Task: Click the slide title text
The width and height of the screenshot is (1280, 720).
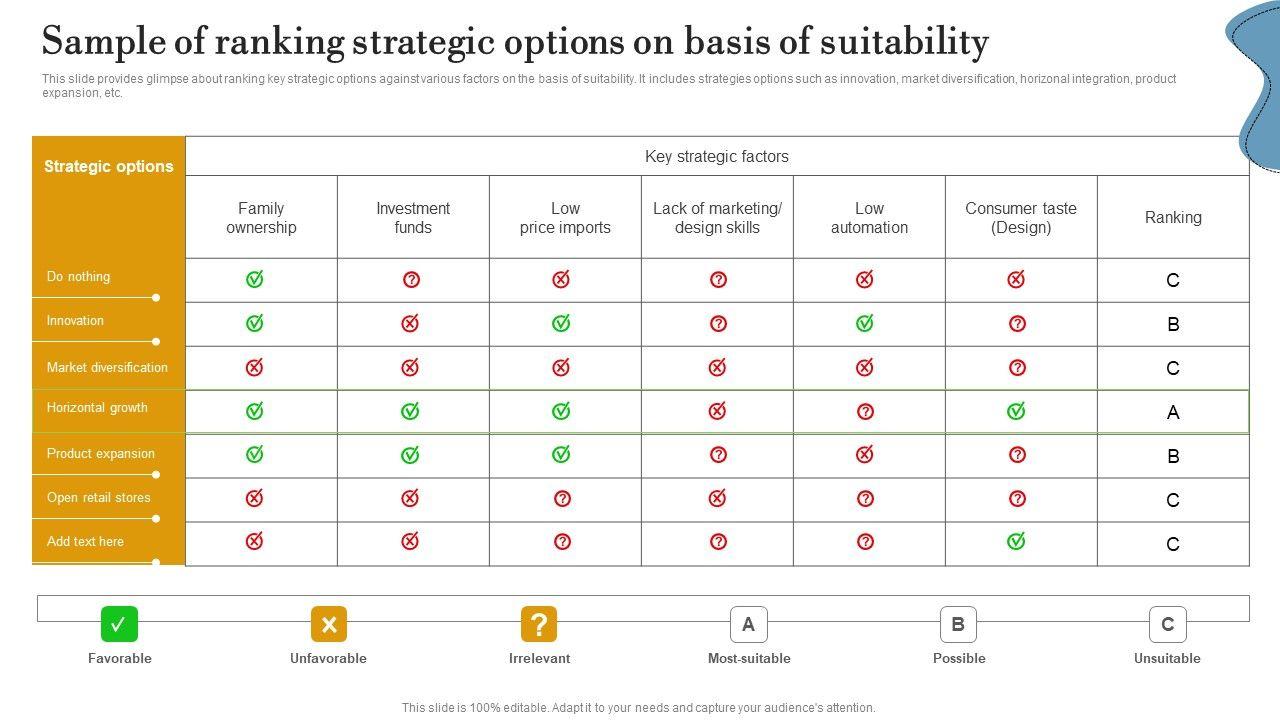Action: [x=515, y=42]
